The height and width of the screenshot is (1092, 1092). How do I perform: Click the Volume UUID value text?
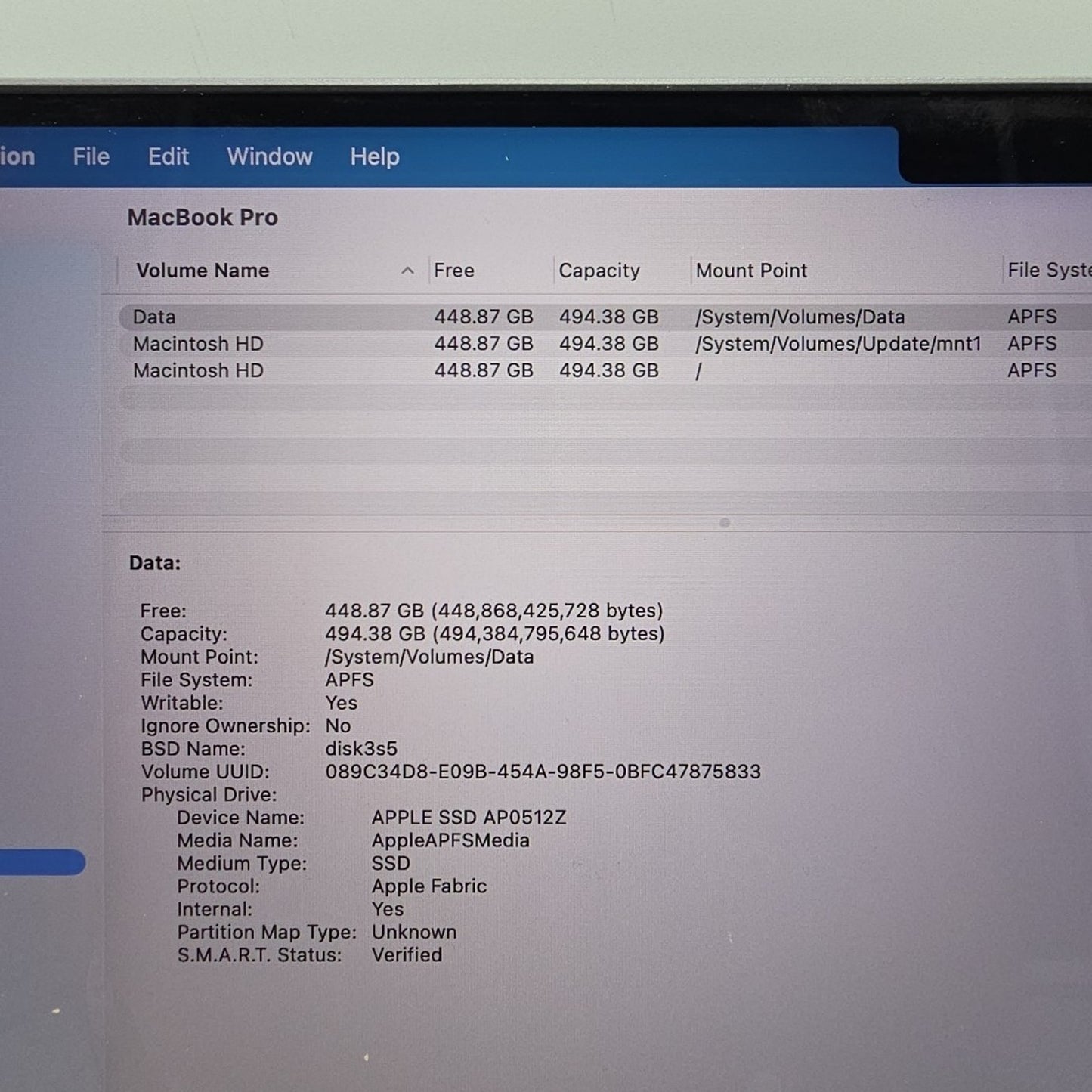541,772
